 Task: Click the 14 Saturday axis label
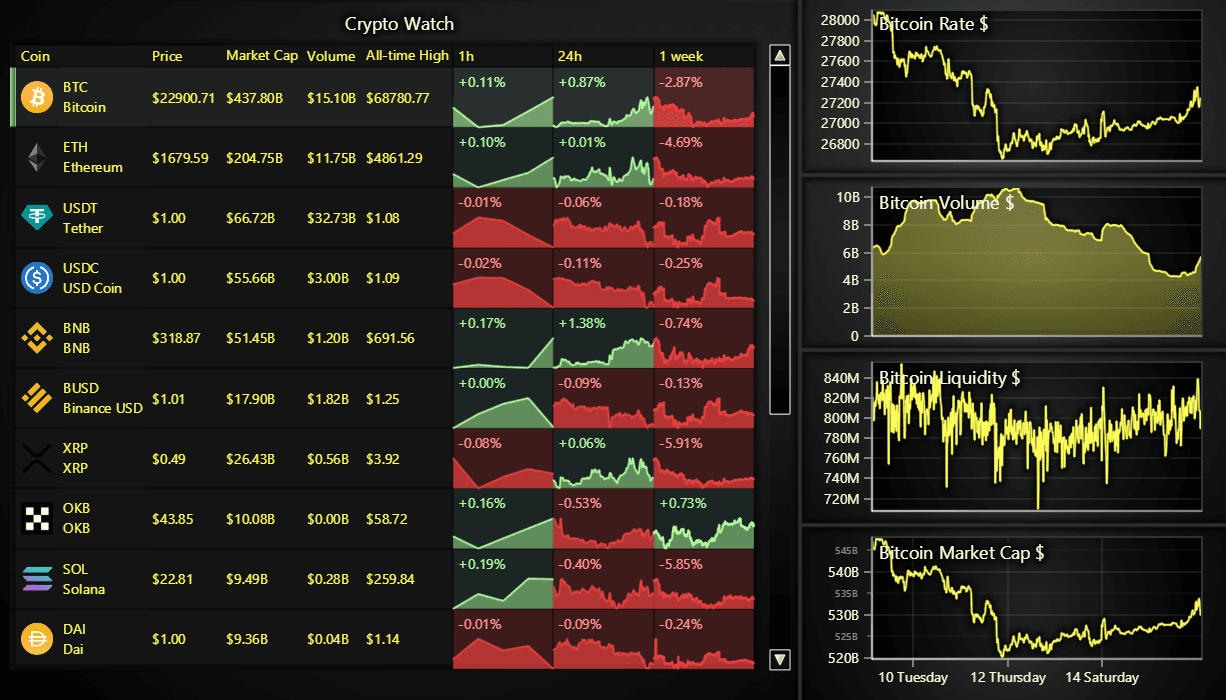point(1101,677)
